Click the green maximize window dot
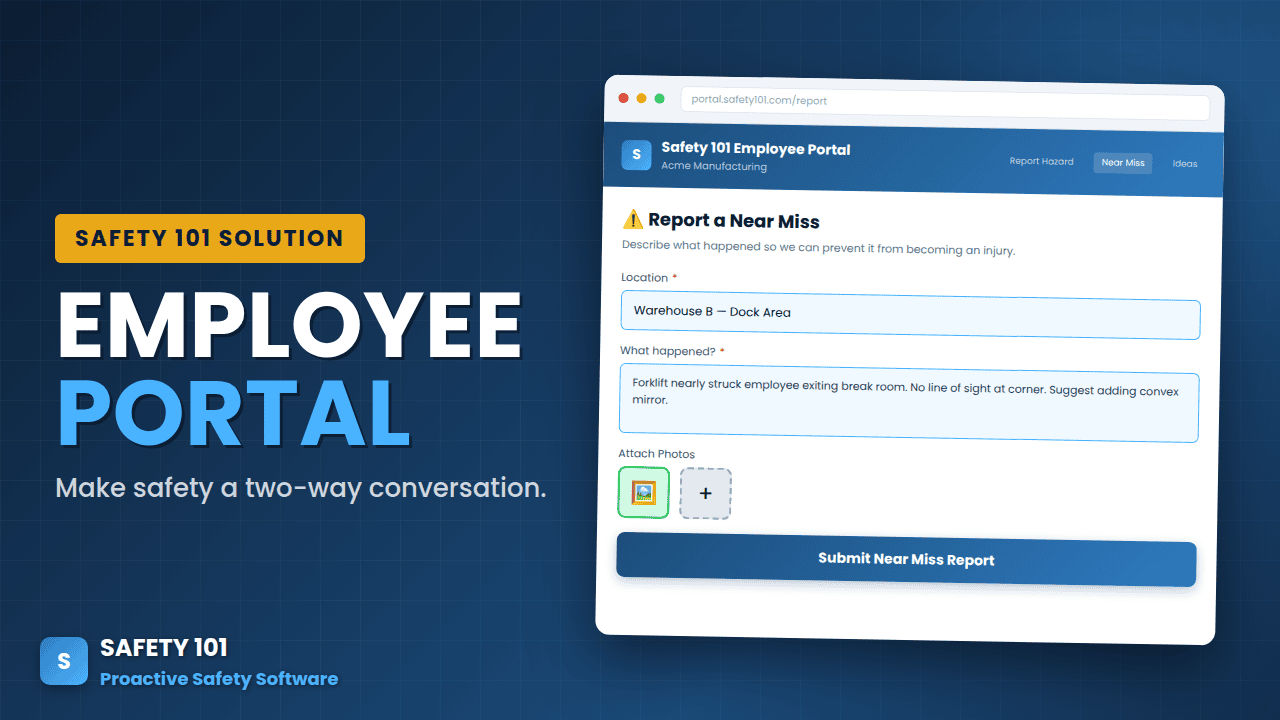Screen dimensions: 1280x720 [658, 98]
